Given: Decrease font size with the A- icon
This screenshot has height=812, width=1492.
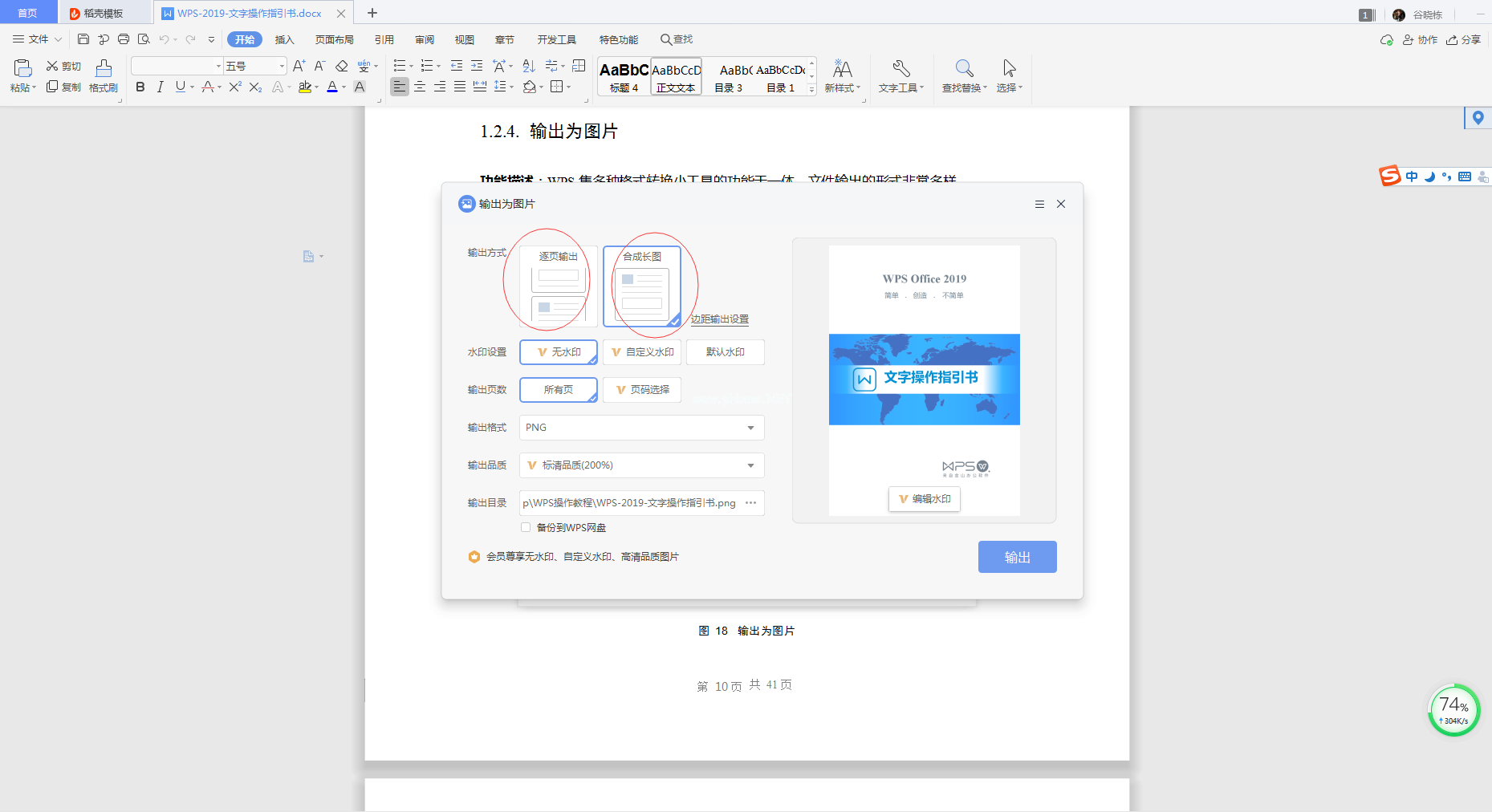Looking at the screenshot, I should pyautogui.click(x=319, y=66).
